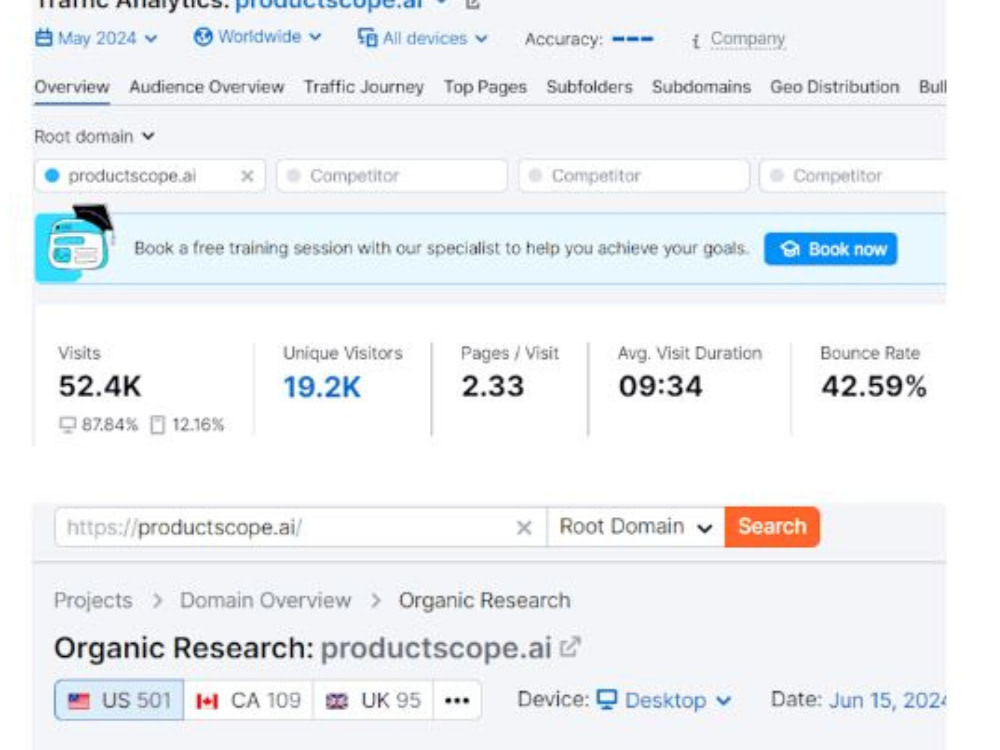1000x750 pixels.
Task: Go to Projects breadcrumb
Action: coord(93,601)
